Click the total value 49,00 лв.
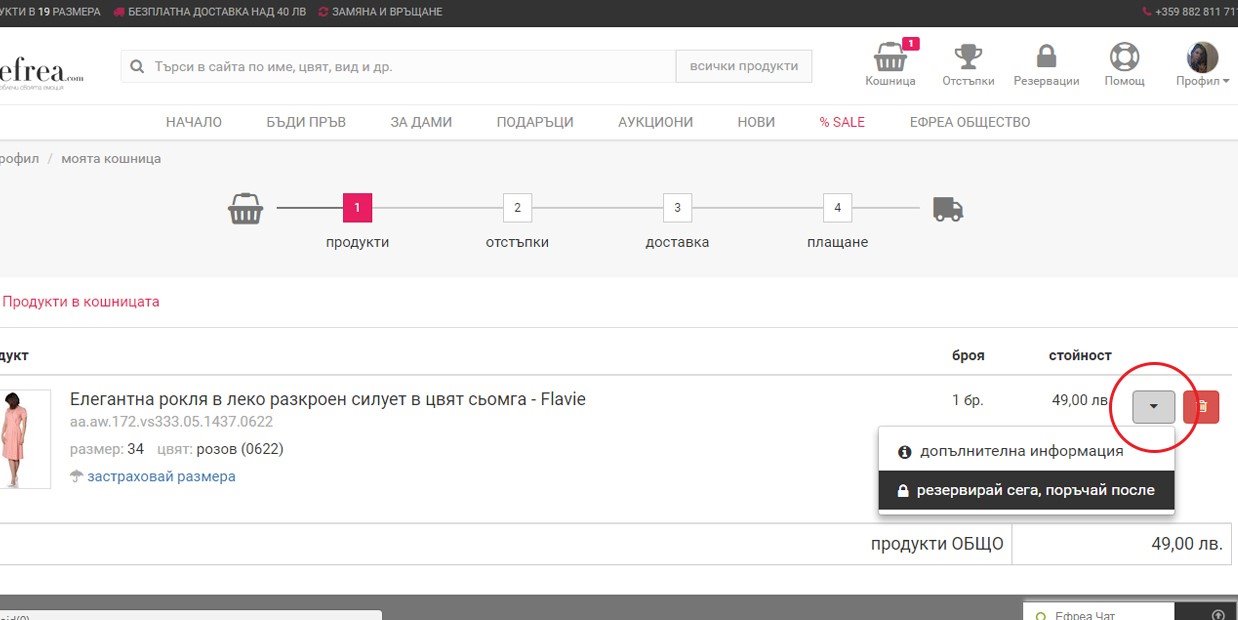Screen dimensions: 1238x620 (1187, 545)
